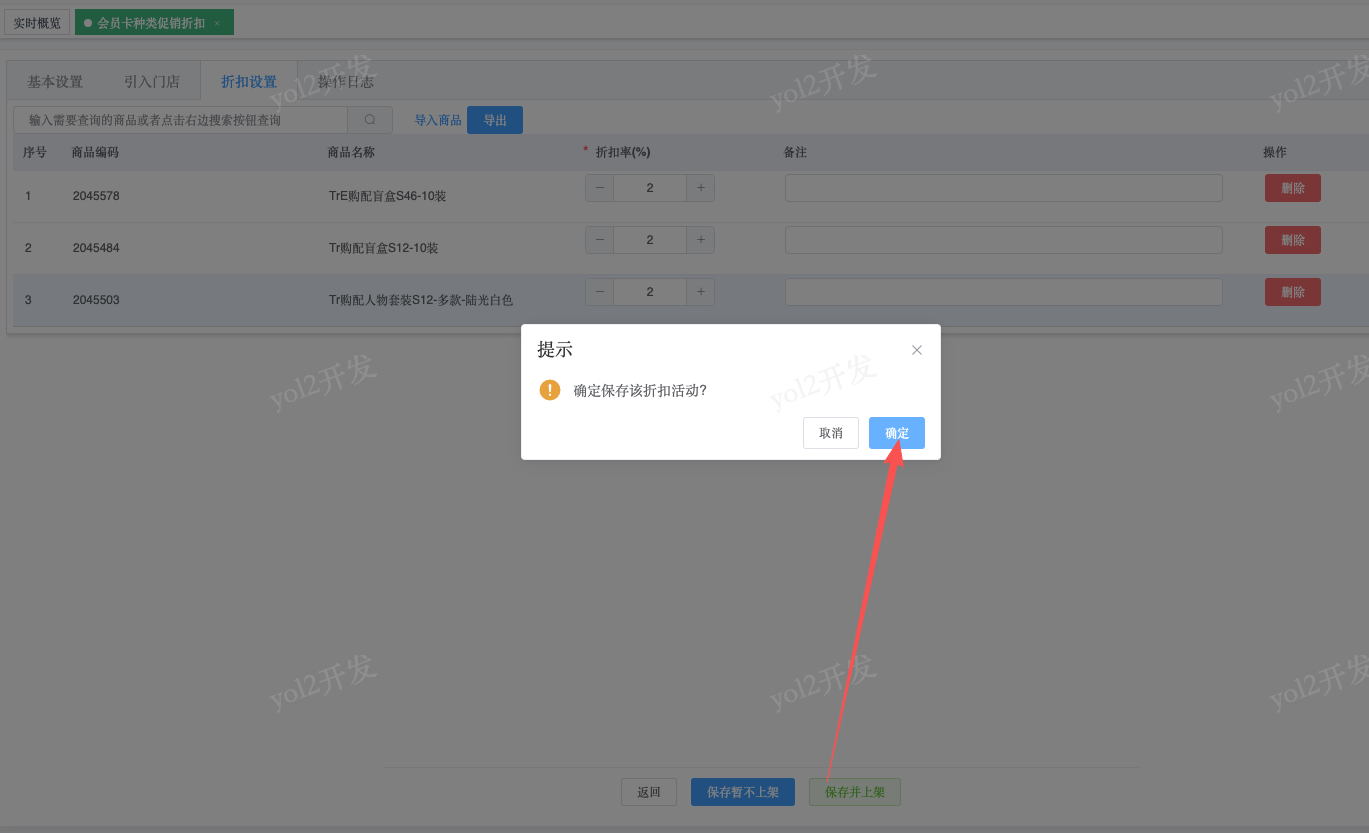This screenshot has height=833, width=1369.
Task: Click the 商品名称 column header
Action: (351, 152)
